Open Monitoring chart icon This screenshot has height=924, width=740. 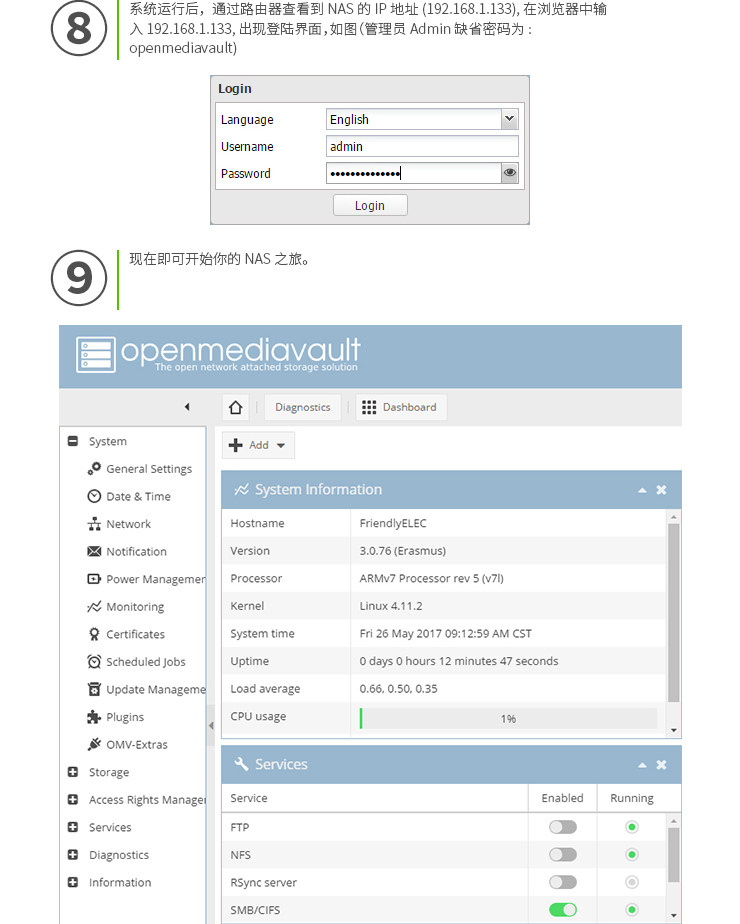tap(94, 606)
